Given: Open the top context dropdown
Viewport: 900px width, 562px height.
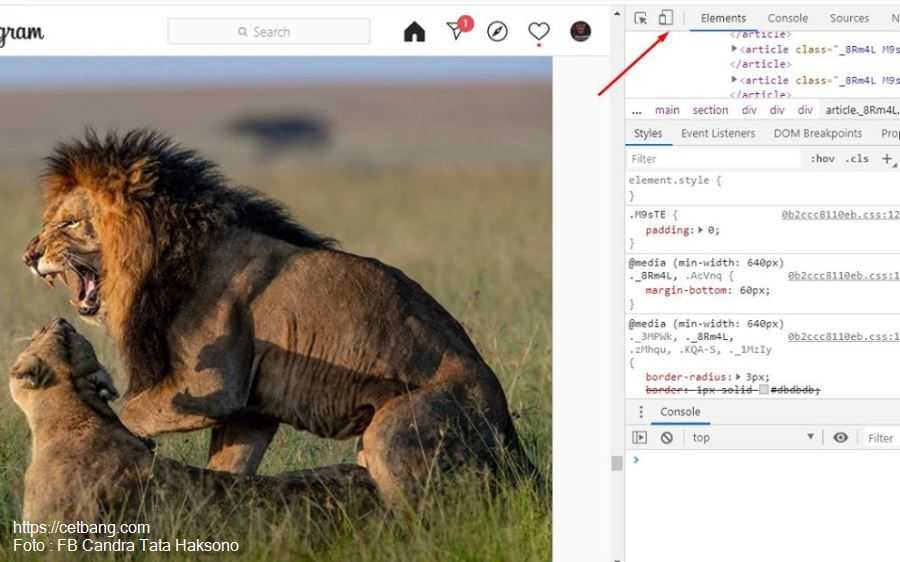Looking at the screenshot, I should pos(753,437).
